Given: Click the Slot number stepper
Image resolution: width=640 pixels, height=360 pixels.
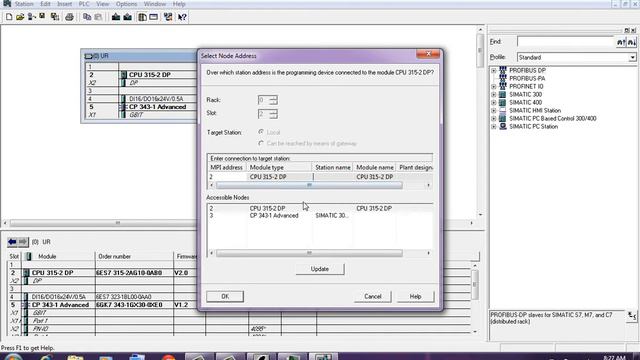Looking at the screenshot, I should (x=273, y=114).
